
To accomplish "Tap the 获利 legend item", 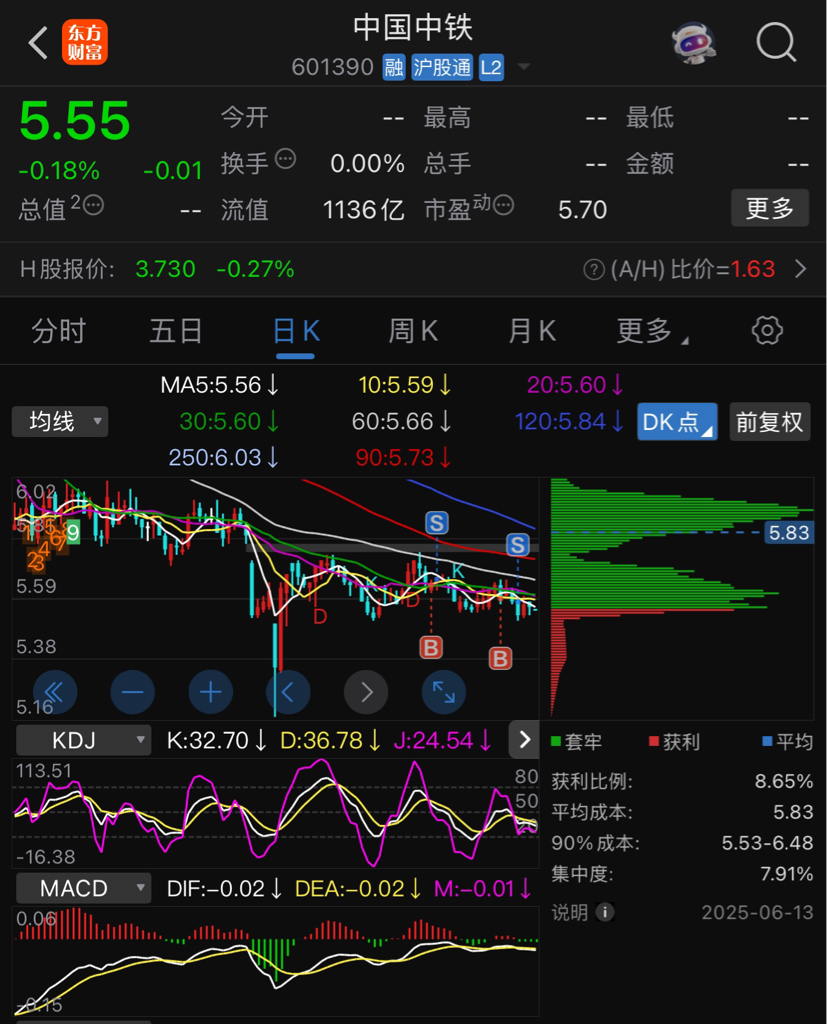I will 674,741.
